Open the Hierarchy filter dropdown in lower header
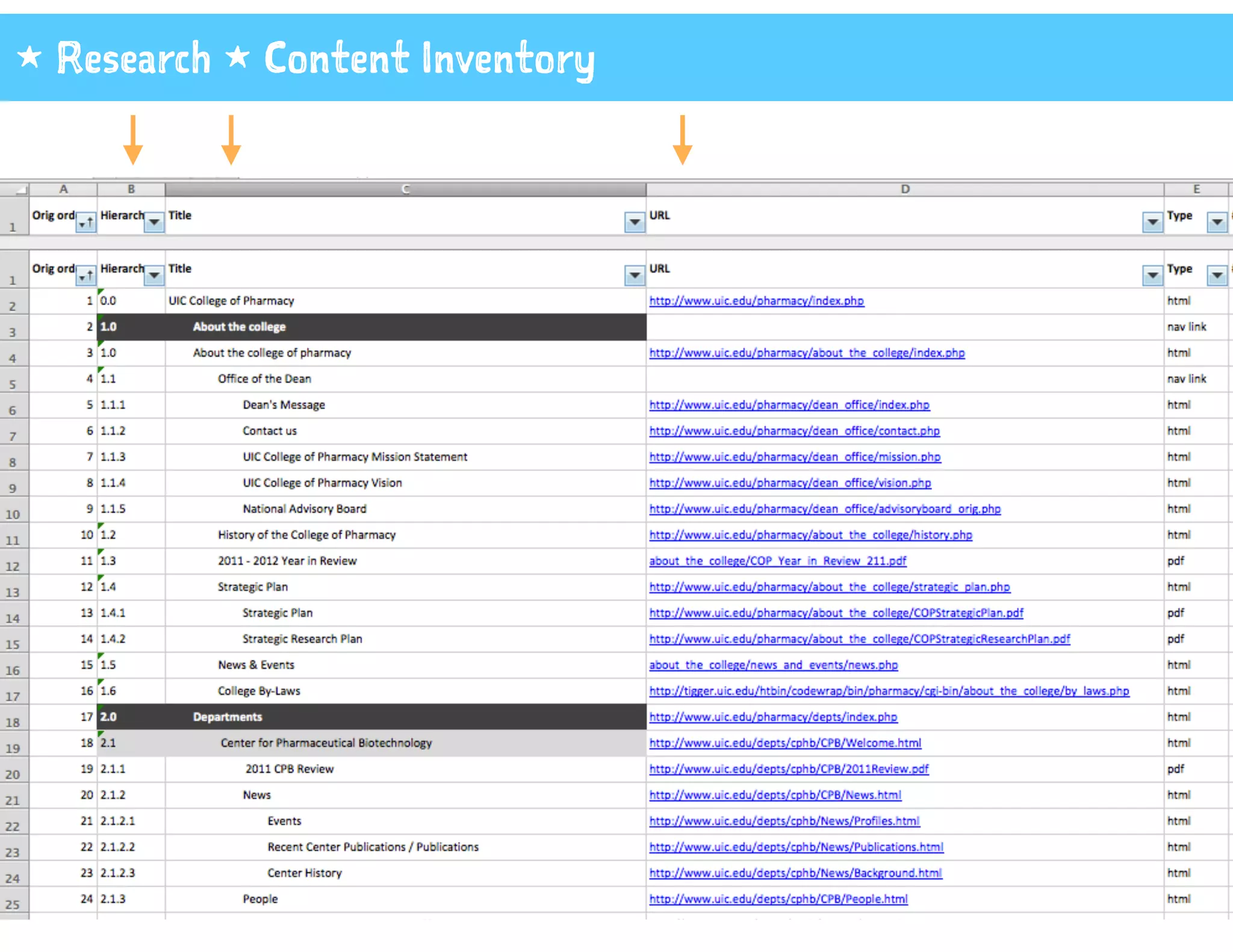This screenshot has height=952, width=1233. (154, 276)
